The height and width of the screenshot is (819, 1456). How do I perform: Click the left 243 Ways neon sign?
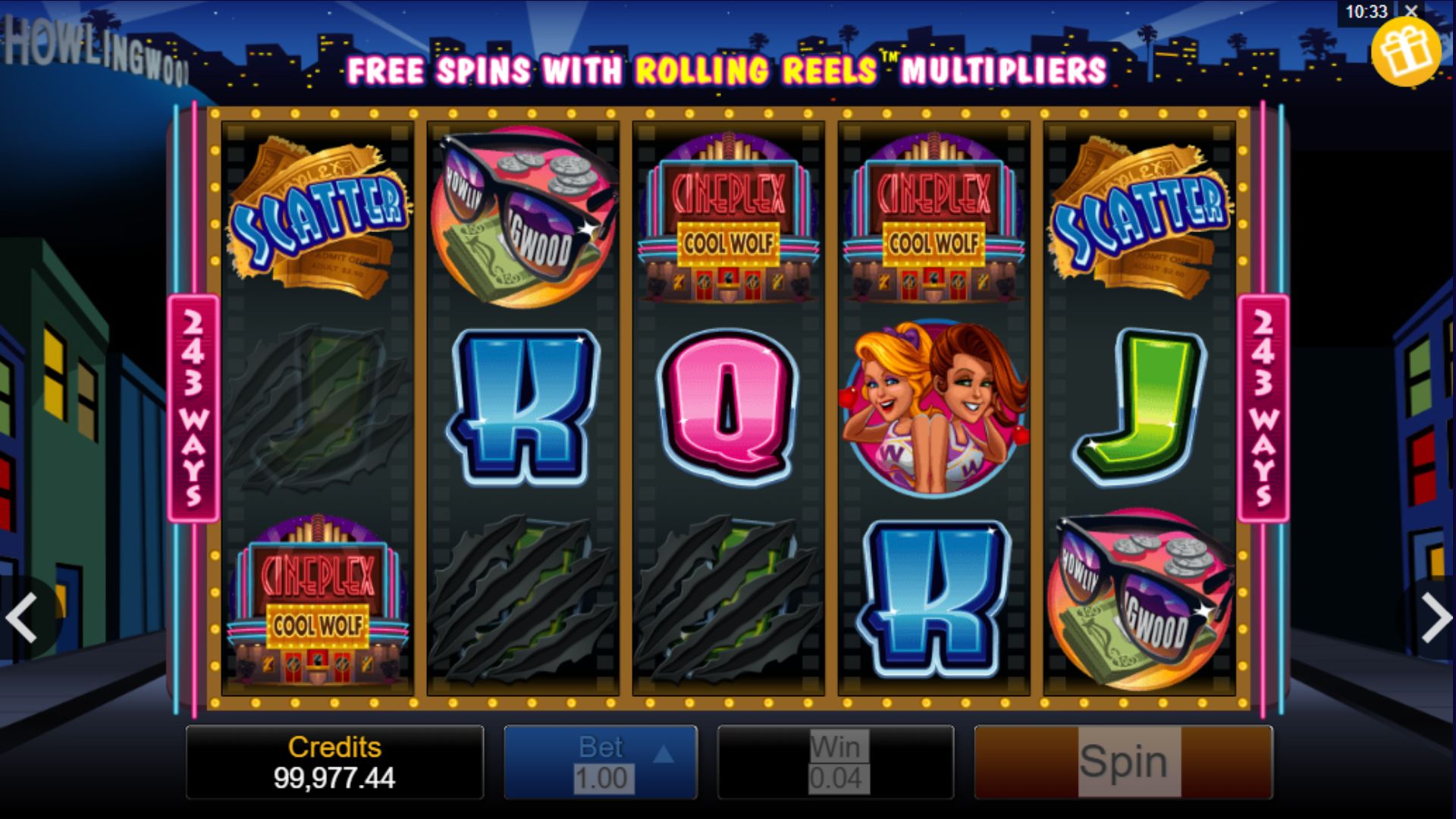pos(193,408)
